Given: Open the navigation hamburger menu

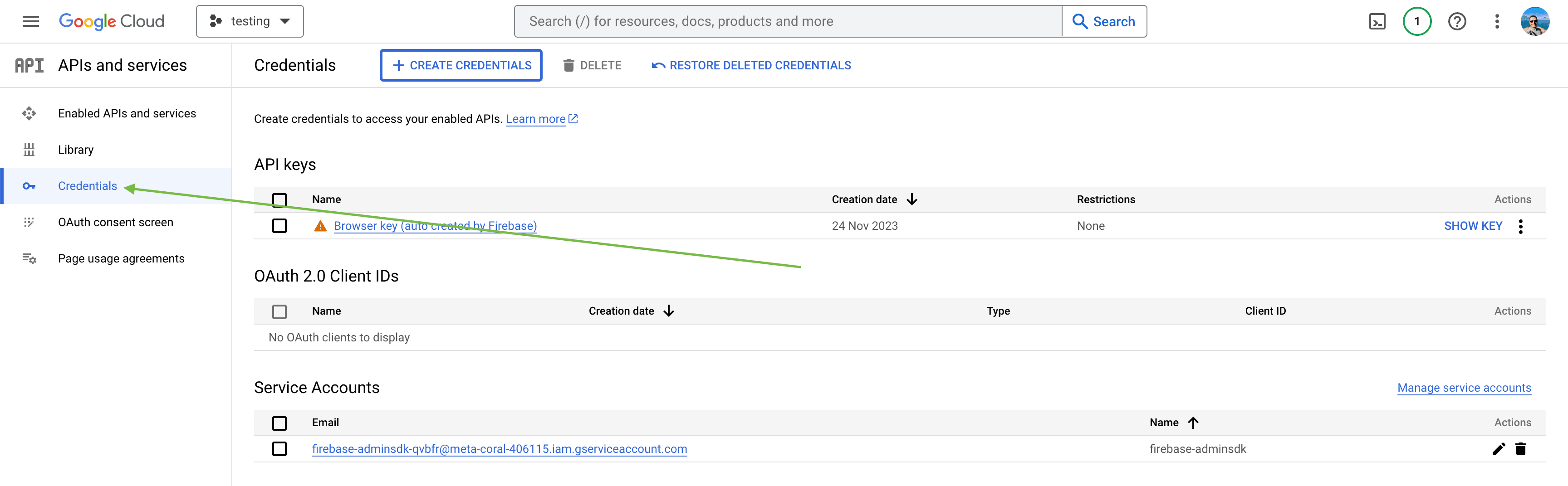Looking at the screenshot, I should [30, 21].
